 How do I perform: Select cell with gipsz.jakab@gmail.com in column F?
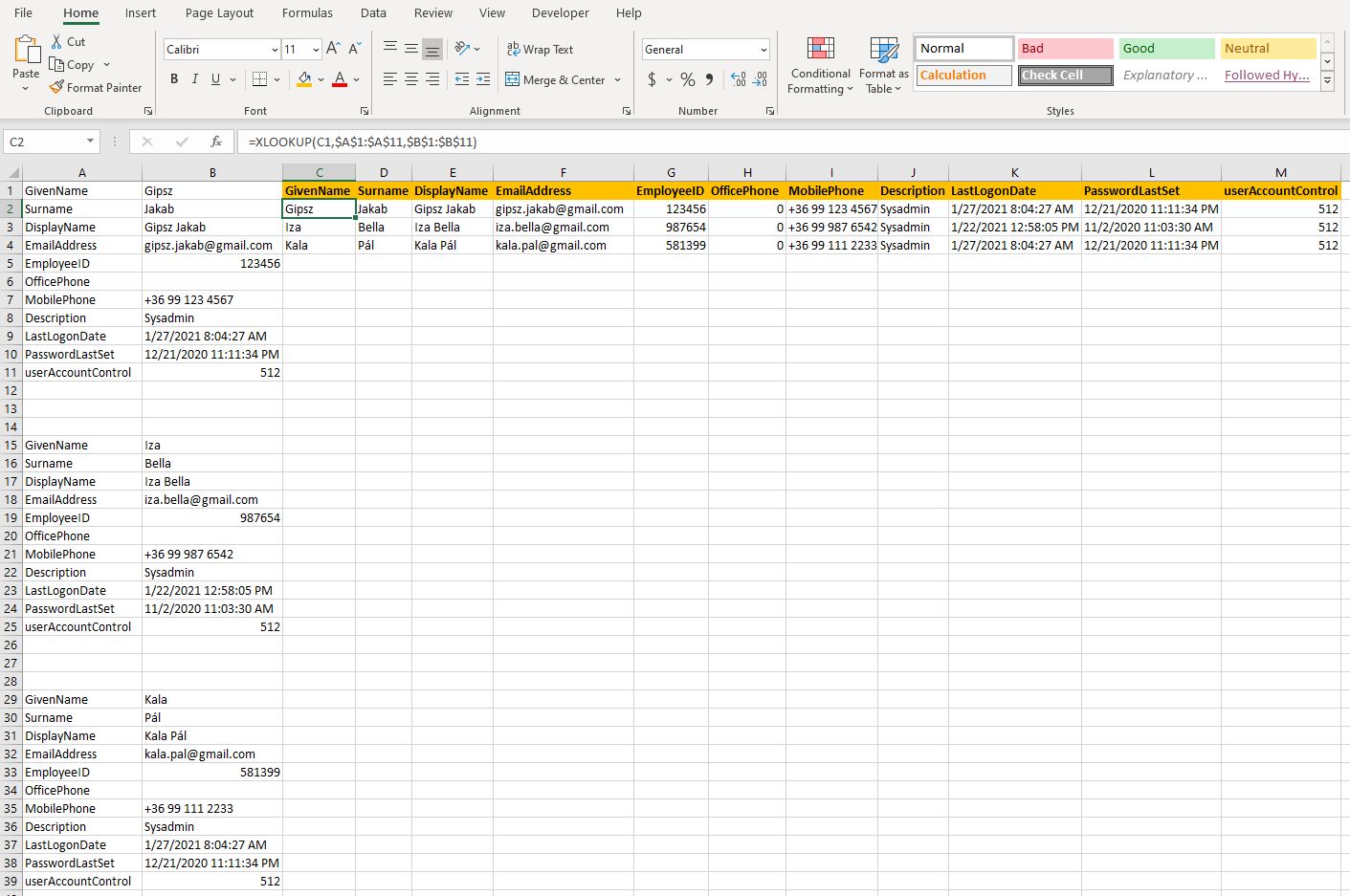(x=564, y=208)
